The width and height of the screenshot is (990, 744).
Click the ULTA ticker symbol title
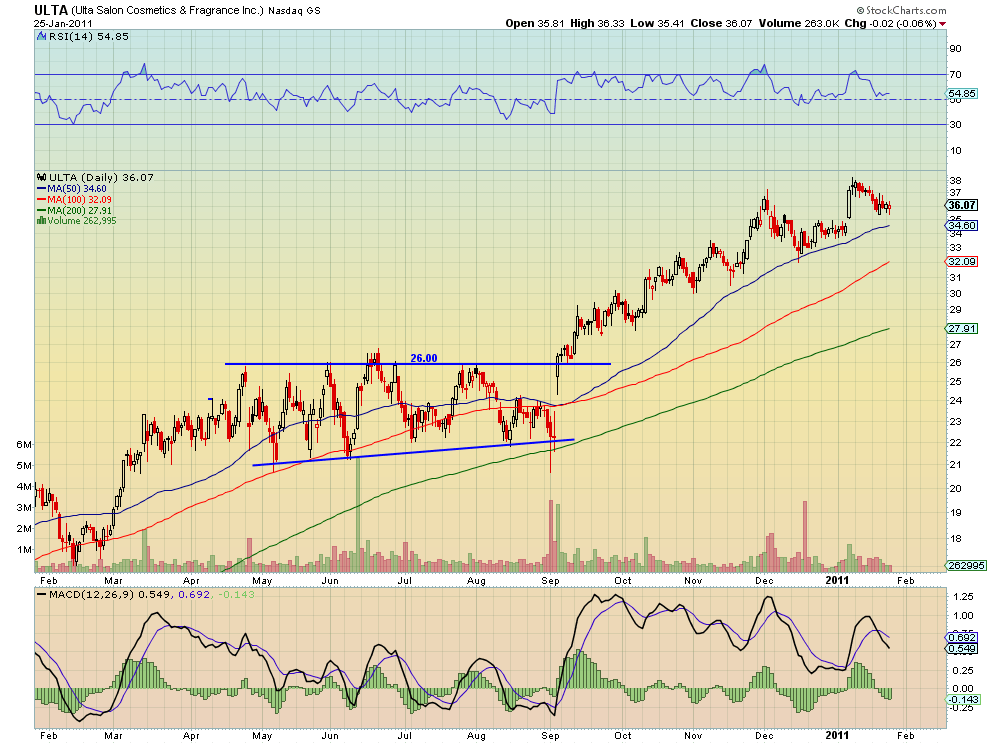(51, 10)
